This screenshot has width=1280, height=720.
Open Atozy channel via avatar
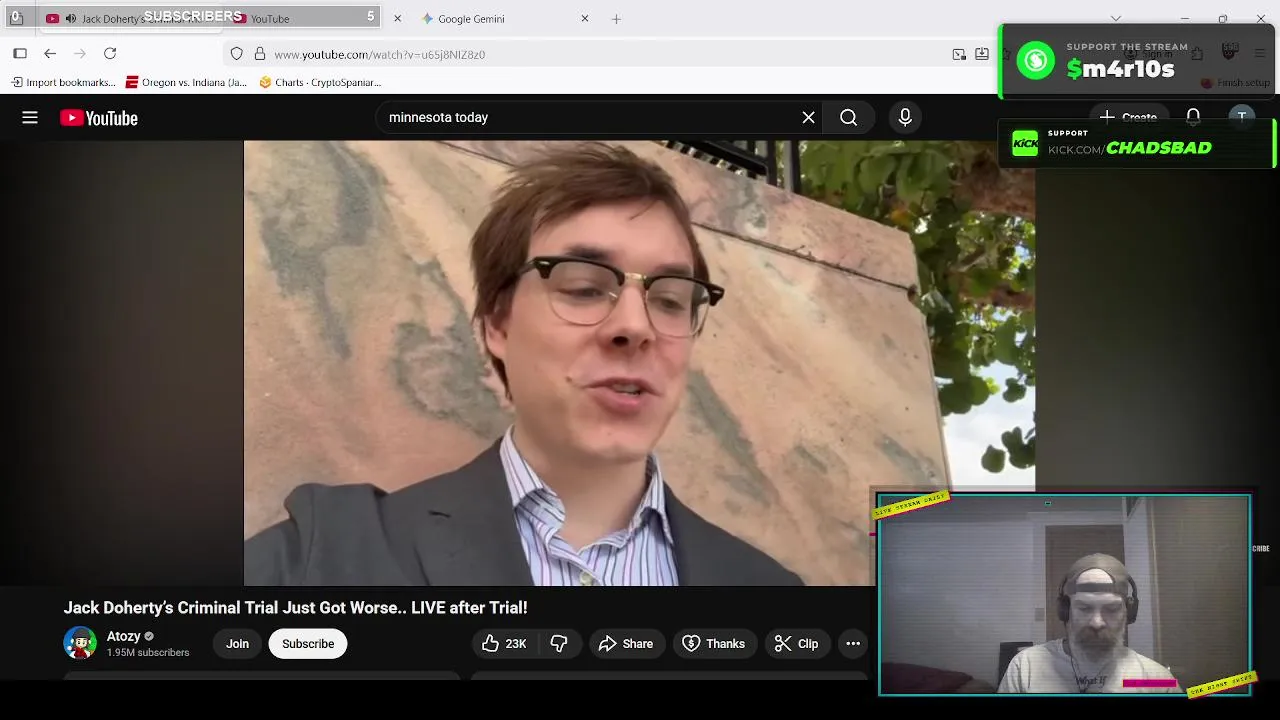tap(80, 643)
